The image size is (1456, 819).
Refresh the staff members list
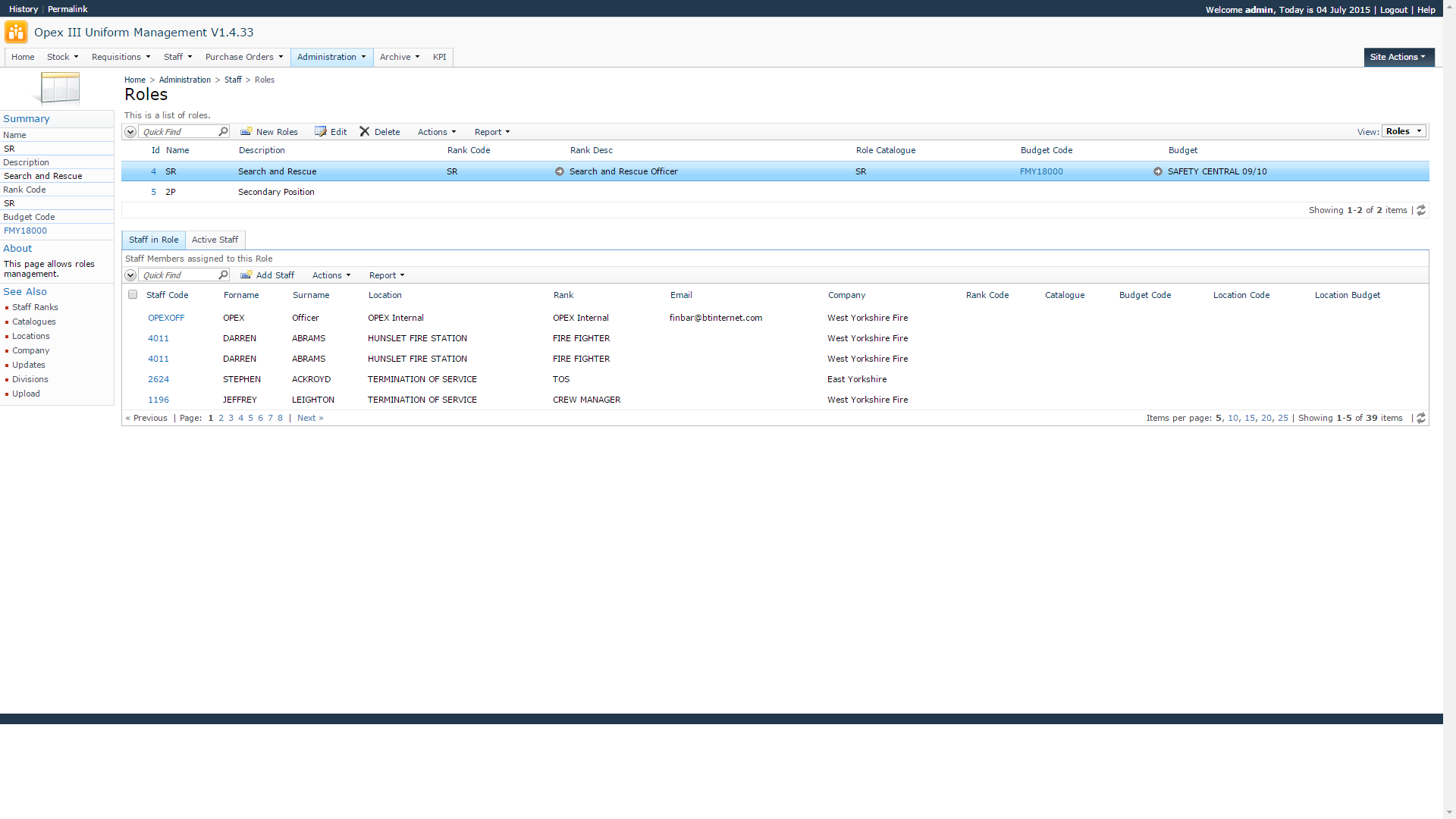pyautogui.click(x=1421, y=418)
